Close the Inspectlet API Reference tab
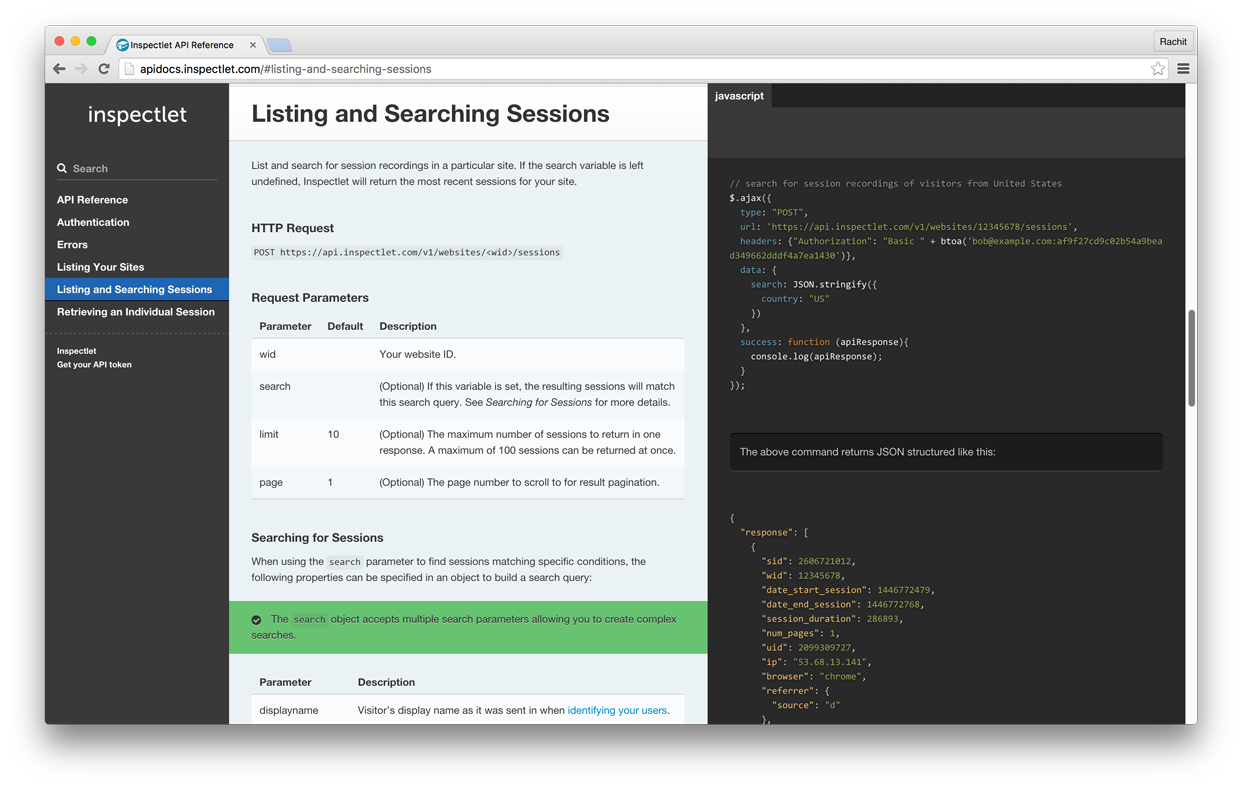This screenshot has width=1242, height=788. click(253, 44)
